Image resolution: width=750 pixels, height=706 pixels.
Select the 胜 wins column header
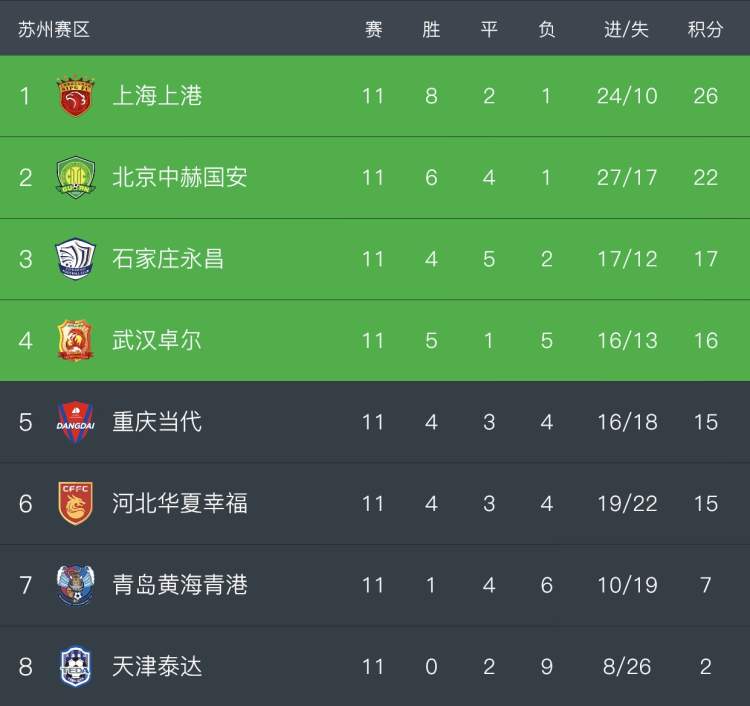click(431, 29)
